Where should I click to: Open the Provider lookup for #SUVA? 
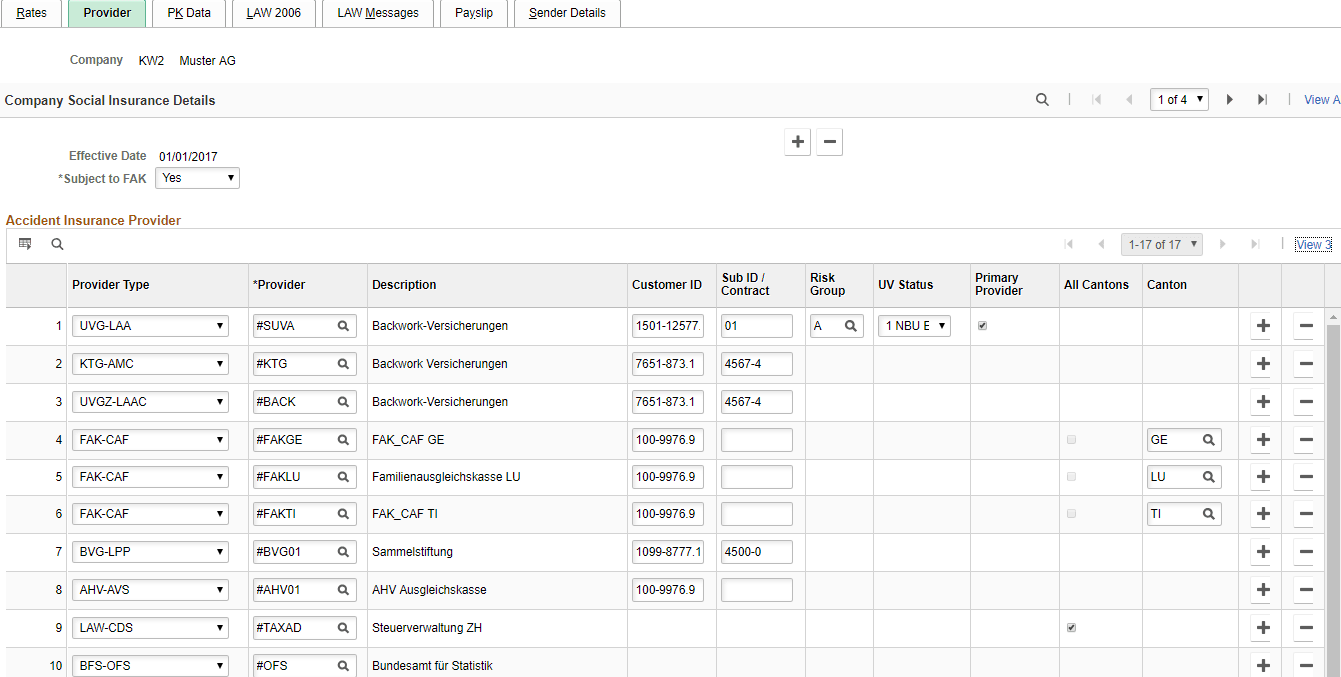click(345, 325)
